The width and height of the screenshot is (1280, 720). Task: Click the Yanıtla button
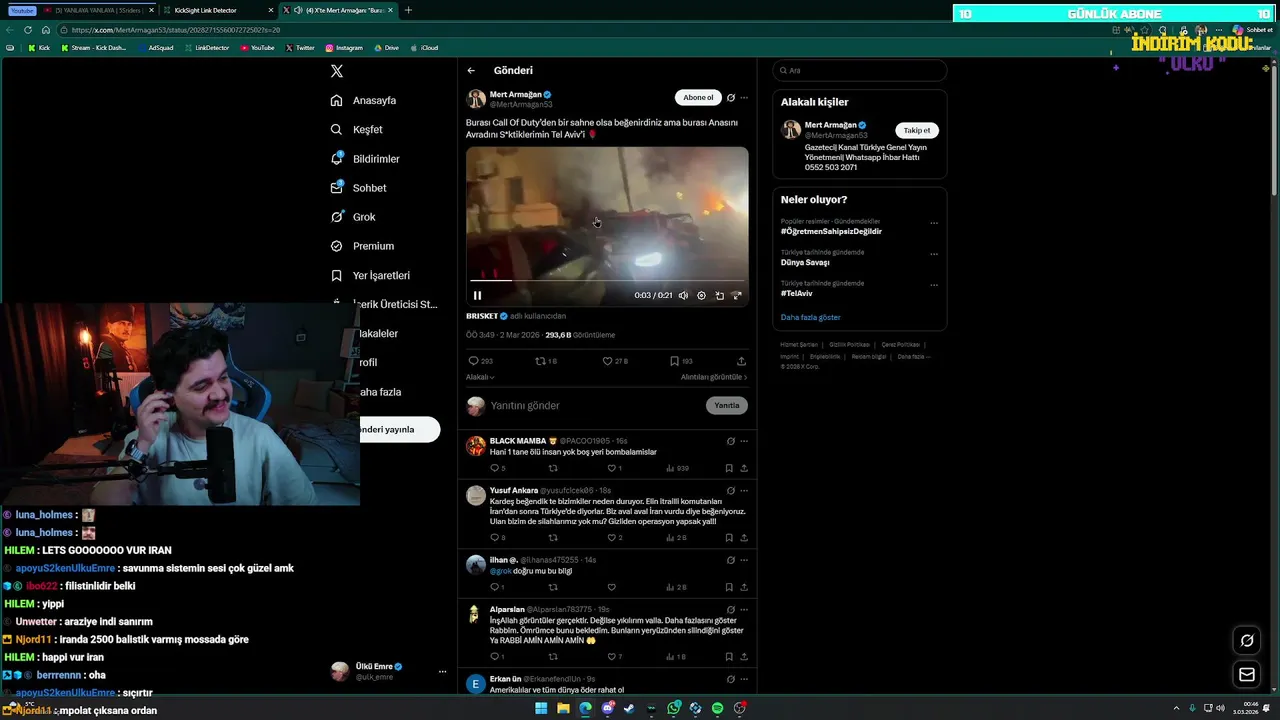[727, 405]
